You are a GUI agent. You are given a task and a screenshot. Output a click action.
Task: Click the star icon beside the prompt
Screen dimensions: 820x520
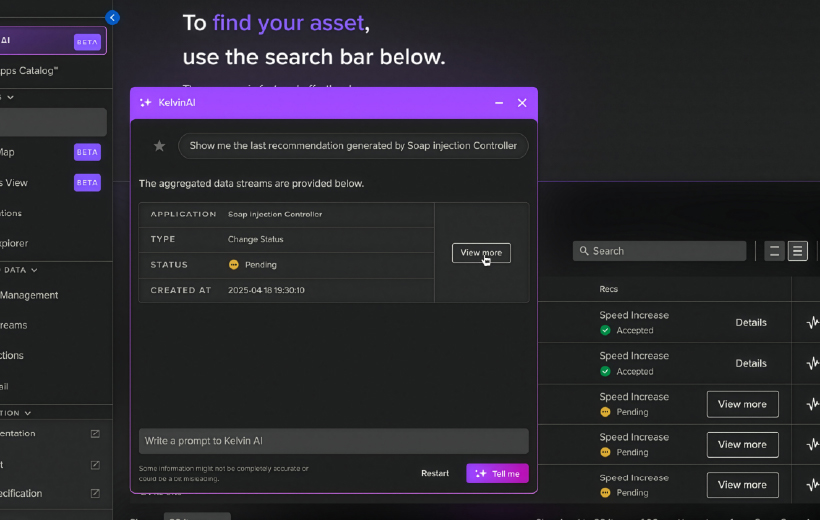159,146
